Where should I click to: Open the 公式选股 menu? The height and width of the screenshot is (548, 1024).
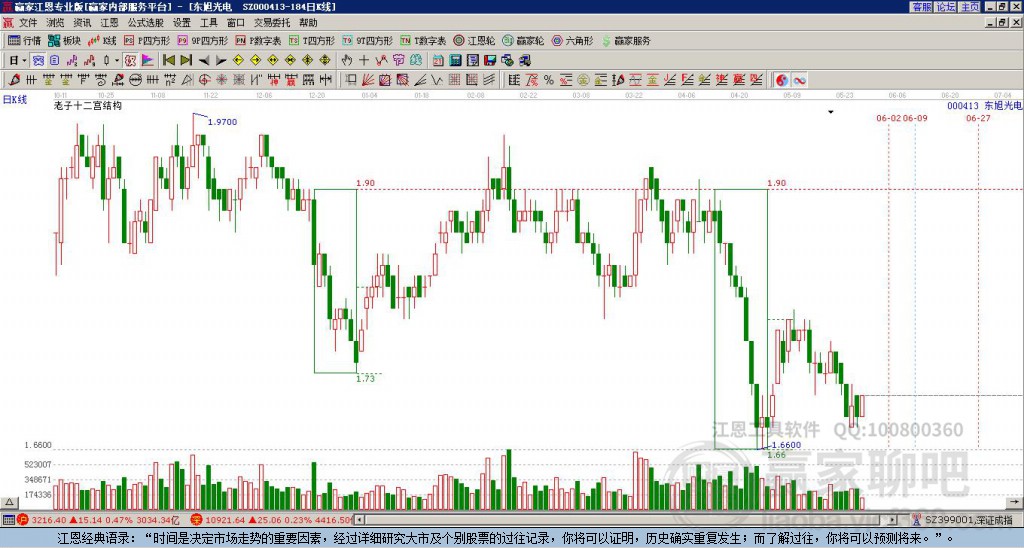click(x=146, y=23)
